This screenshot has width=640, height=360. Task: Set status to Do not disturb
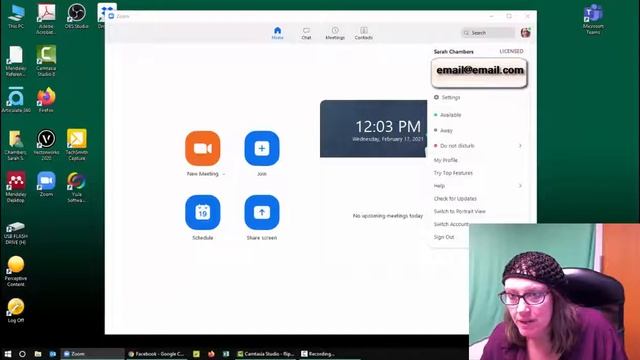tap(454, 146)
